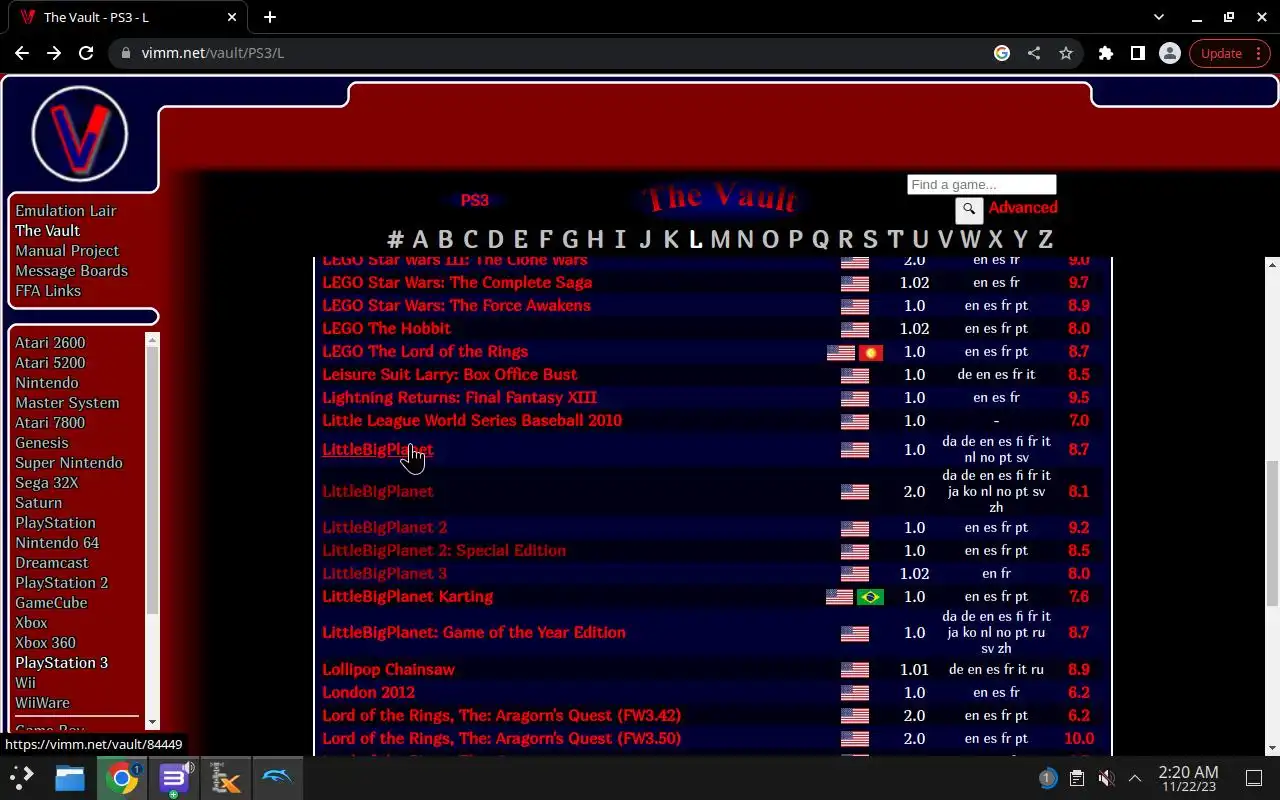The image size is (1280, 800).
Task: Open the file manager in taskbar
Action: (70, 778)
